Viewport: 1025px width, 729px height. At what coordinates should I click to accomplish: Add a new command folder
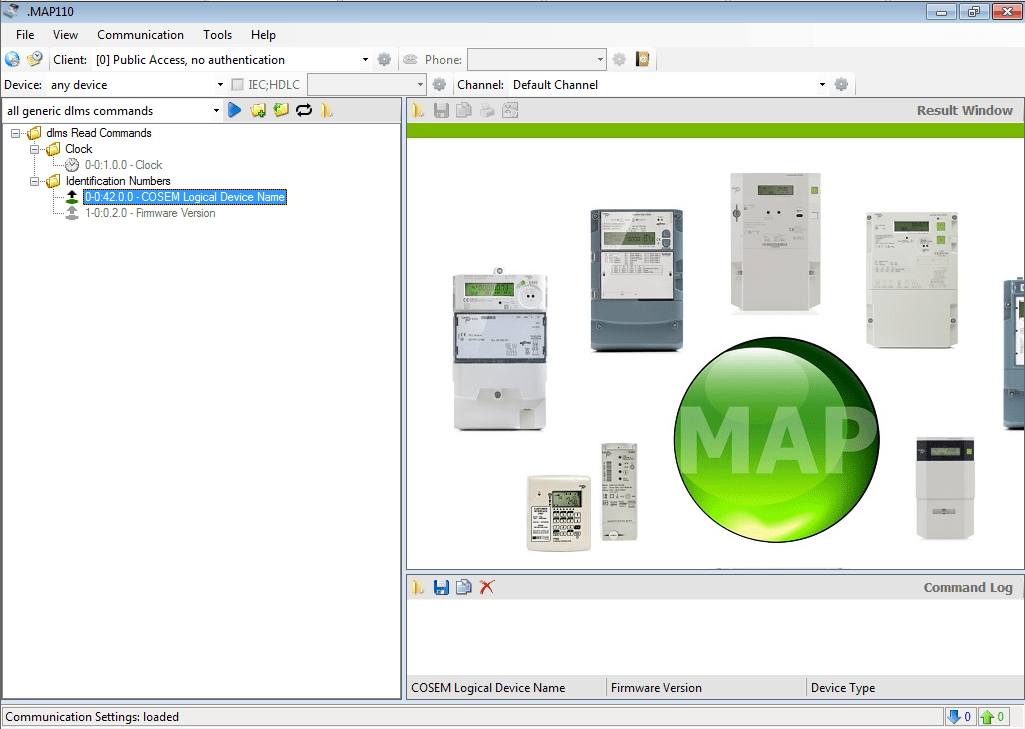pos(258,110)
